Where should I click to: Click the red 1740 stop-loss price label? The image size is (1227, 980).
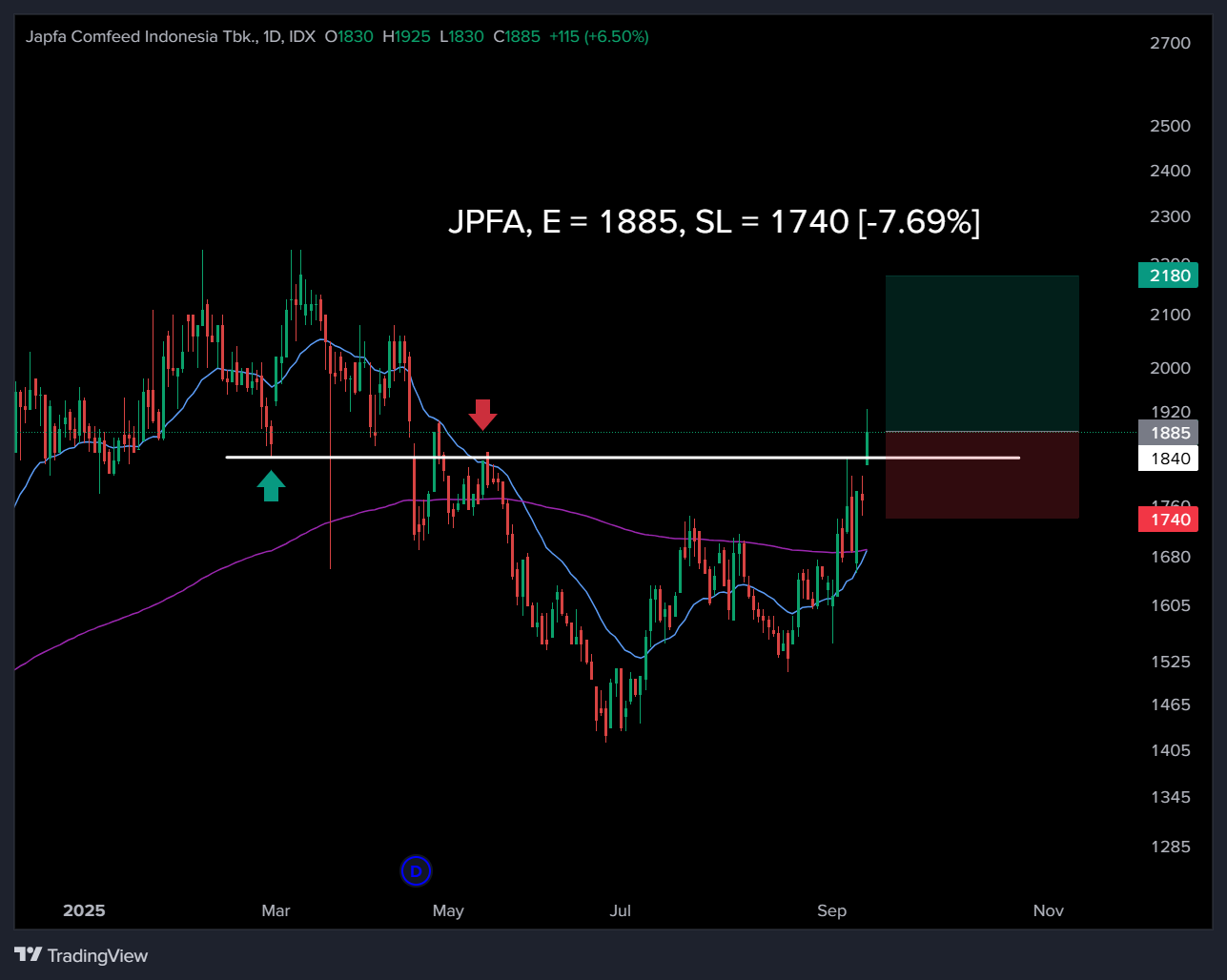tap(1168, 520)
